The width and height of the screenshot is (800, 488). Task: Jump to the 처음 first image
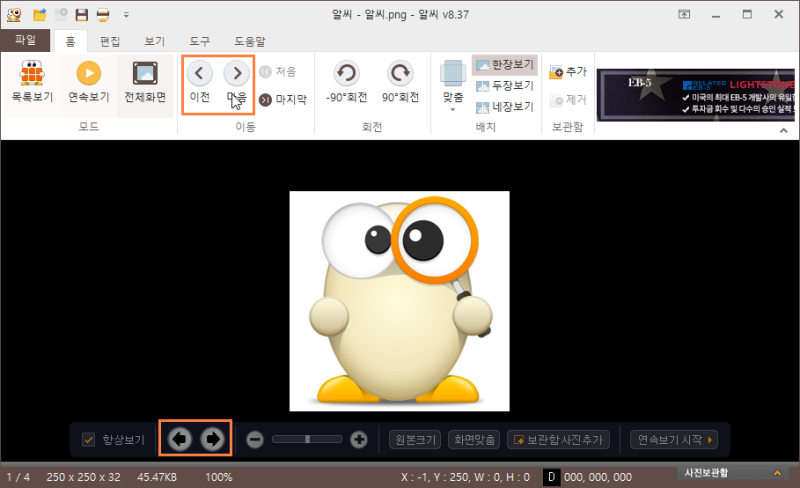278,72
